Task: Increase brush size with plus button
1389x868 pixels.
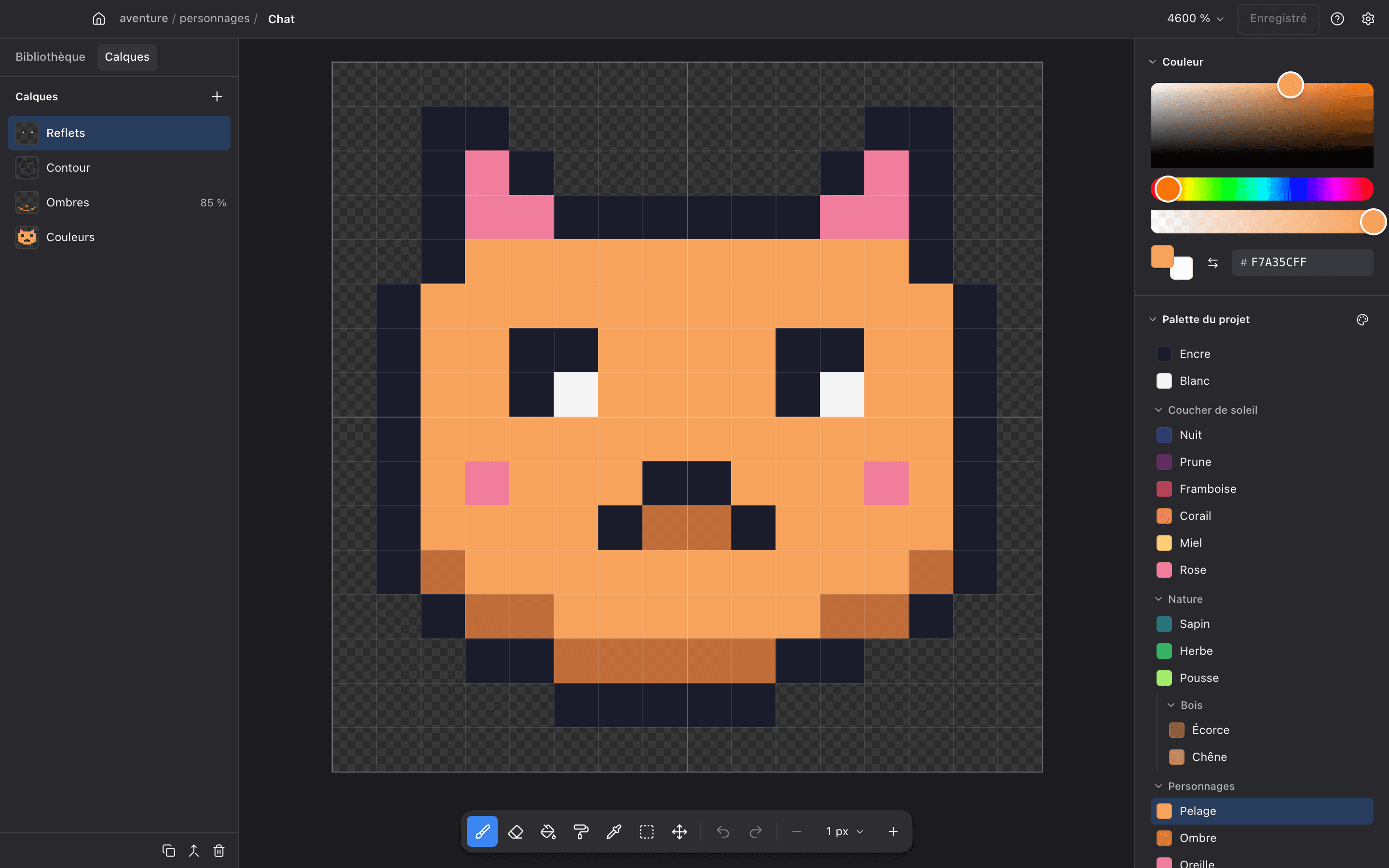Action: coord(893,831)
